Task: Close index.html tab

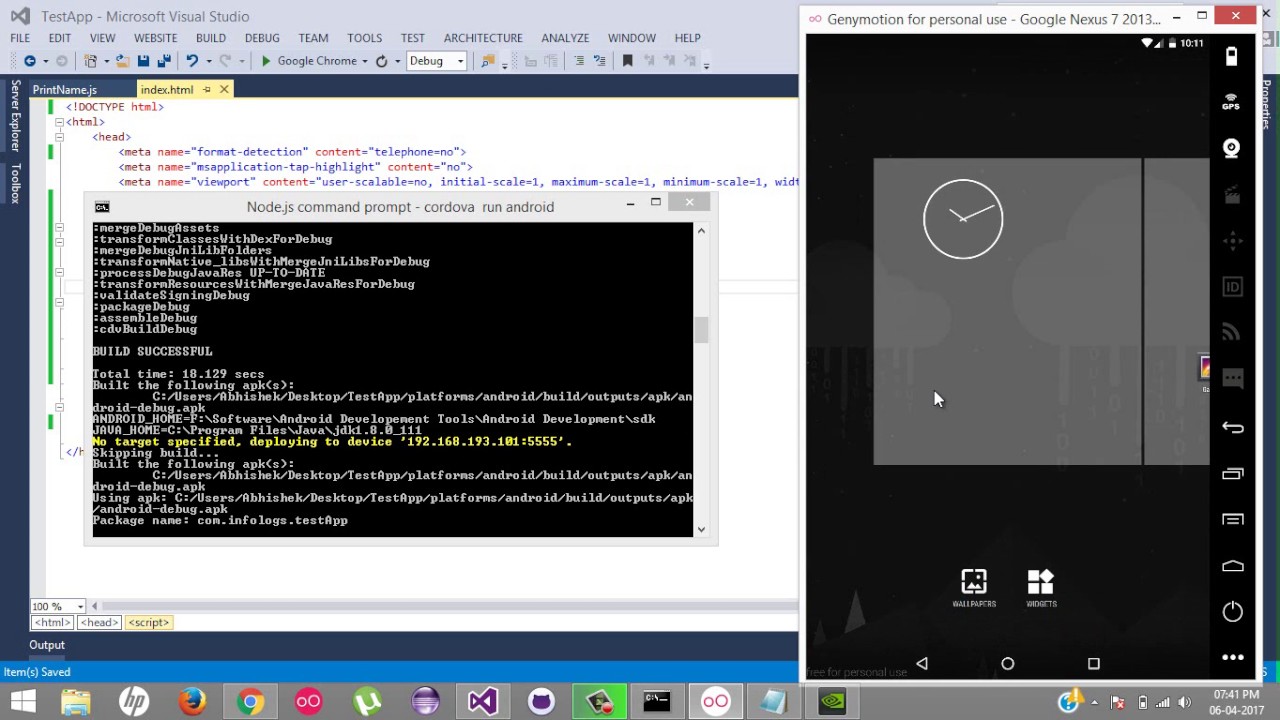Action: (224, 90)
